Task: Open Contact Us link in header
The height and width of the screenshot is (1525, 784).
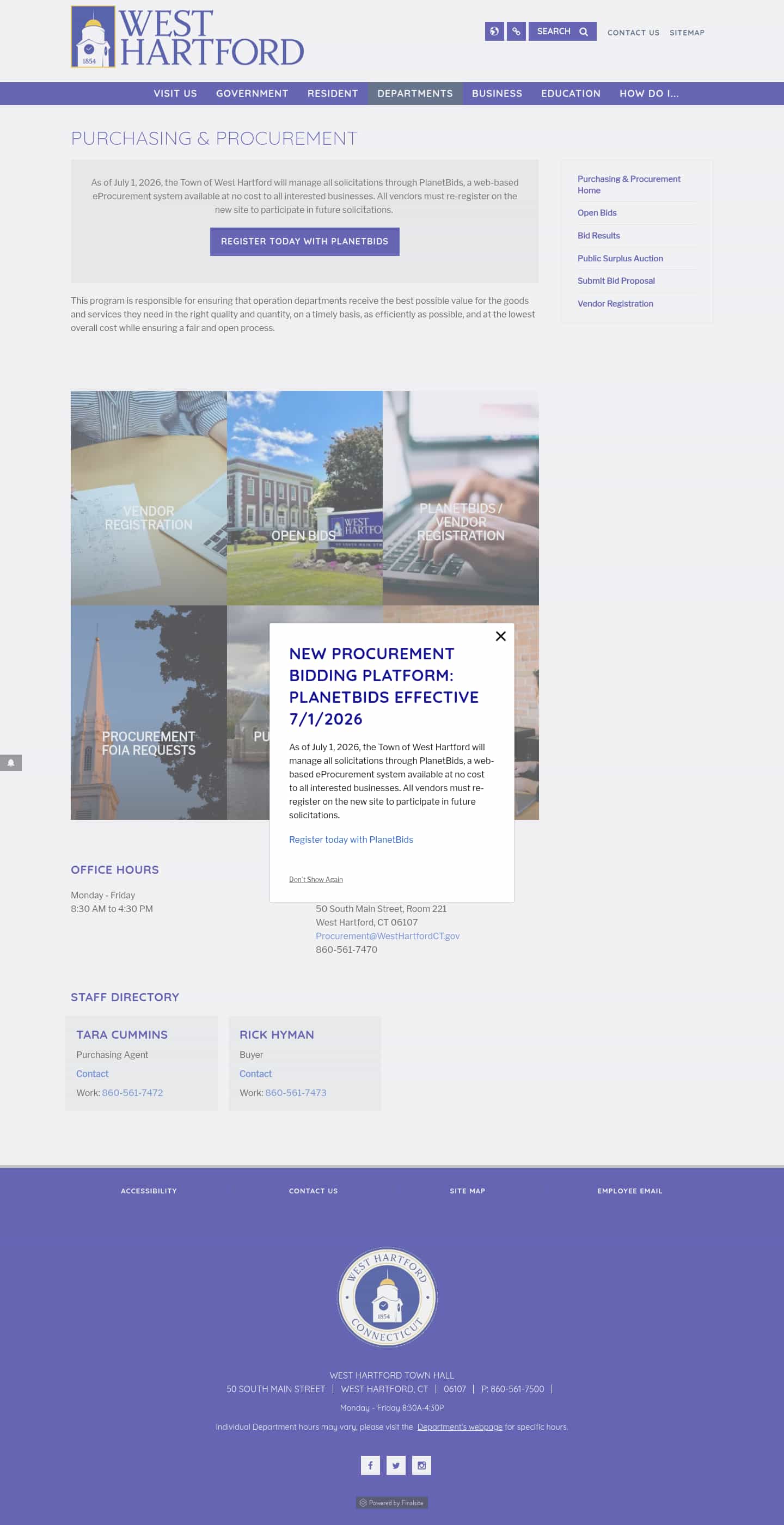Action: point(633,33)
